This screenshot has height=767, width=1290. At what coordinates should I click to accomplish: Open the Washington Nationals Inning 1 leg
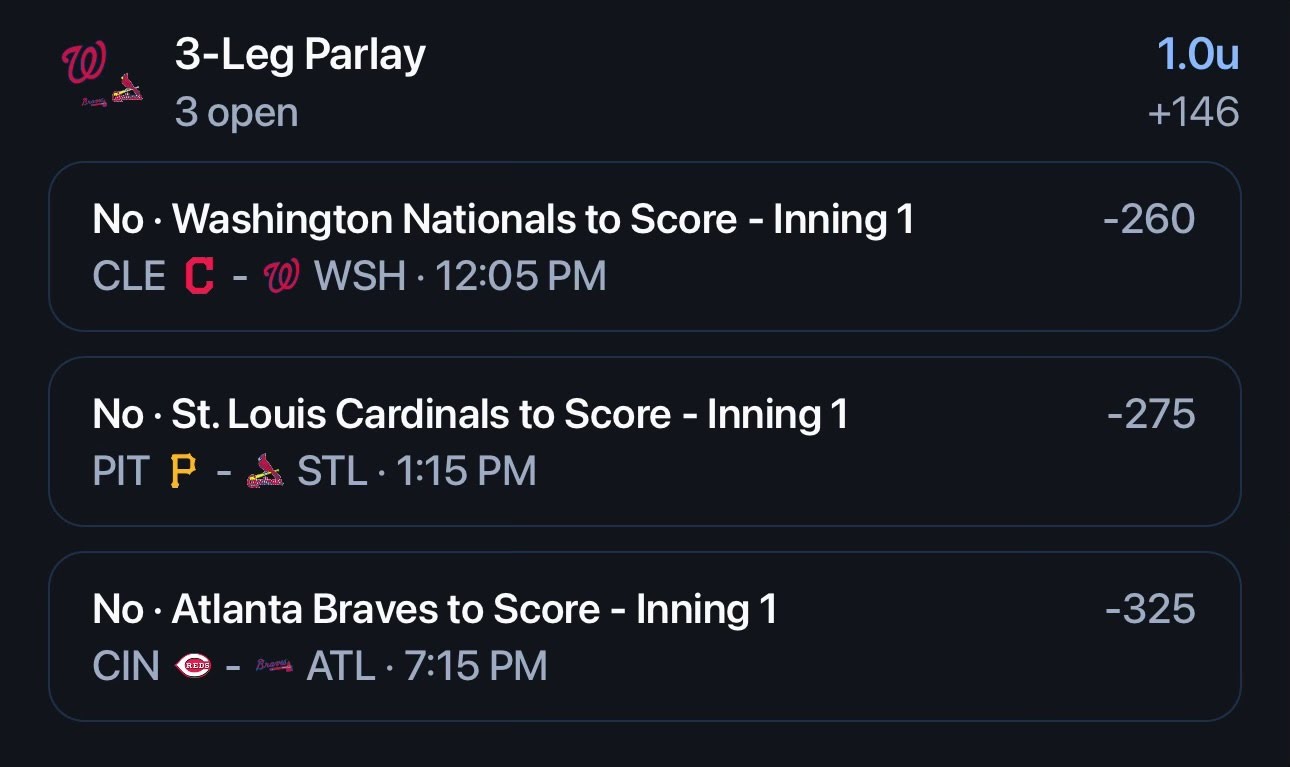[x=645, y=246]
